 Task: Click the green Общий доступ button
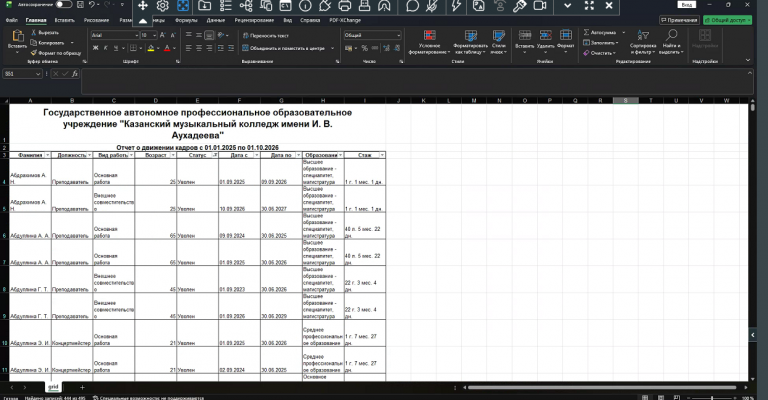coord(727,20)
